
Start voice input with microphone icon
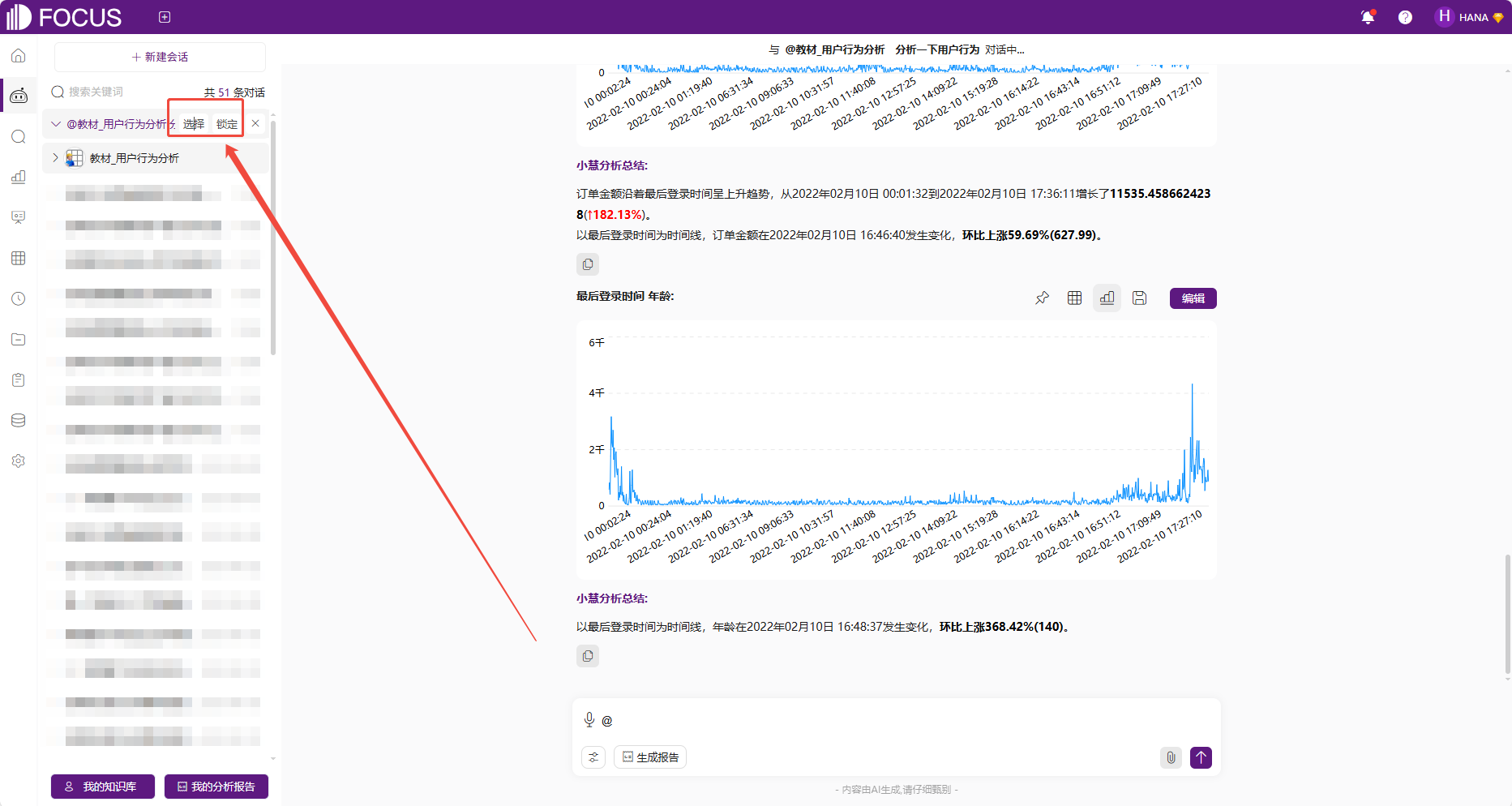tap(589, 720)
